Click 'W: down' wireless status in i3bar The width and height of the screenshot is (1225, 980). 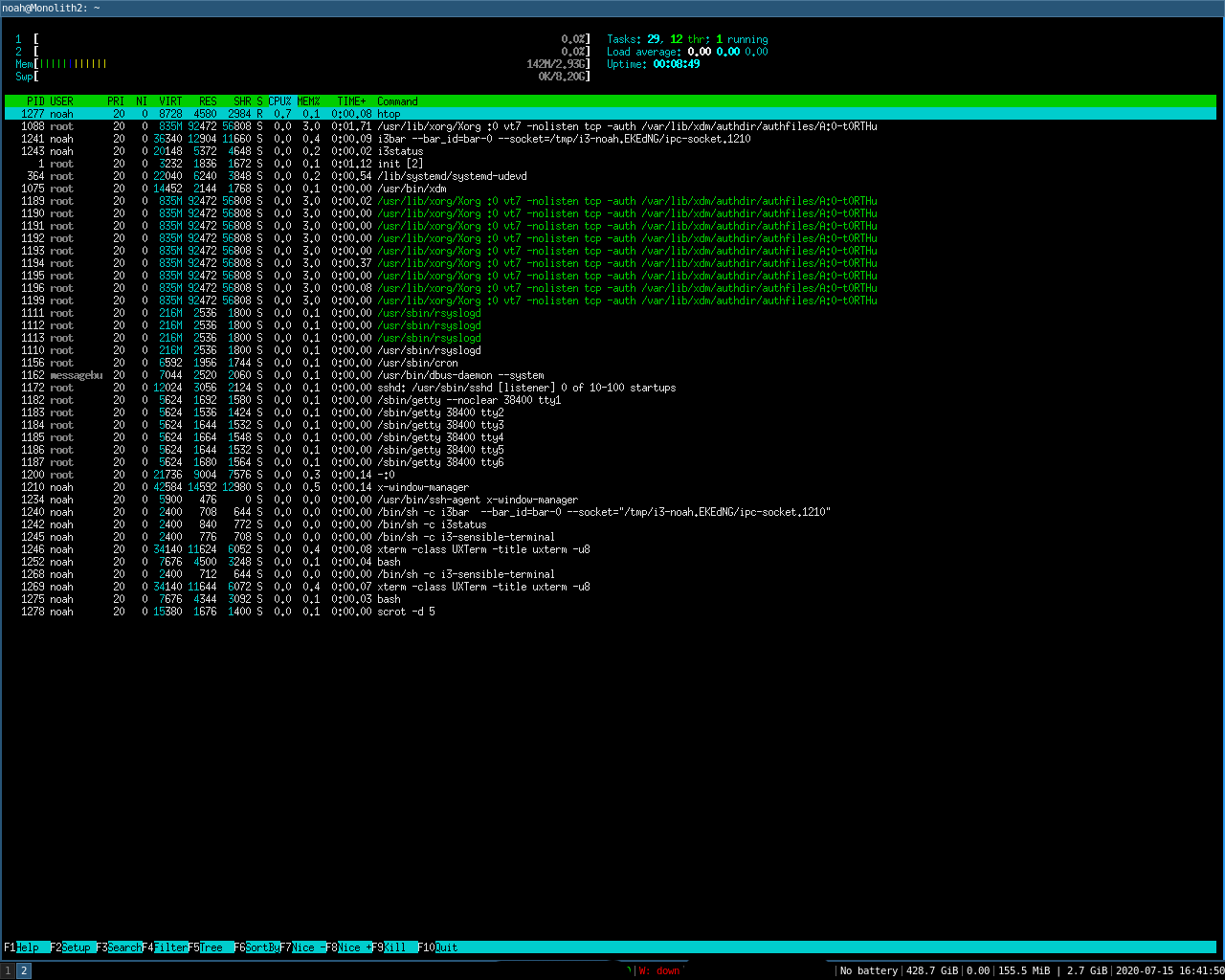[659, 970]
